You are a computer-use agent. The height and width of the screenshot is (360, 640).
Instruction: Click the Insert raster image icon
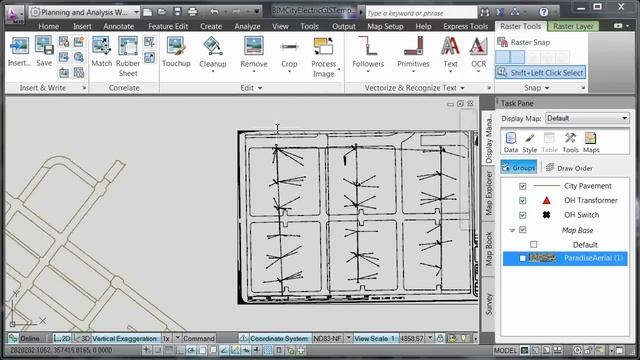pyautogui.click(x=19, y=46)
